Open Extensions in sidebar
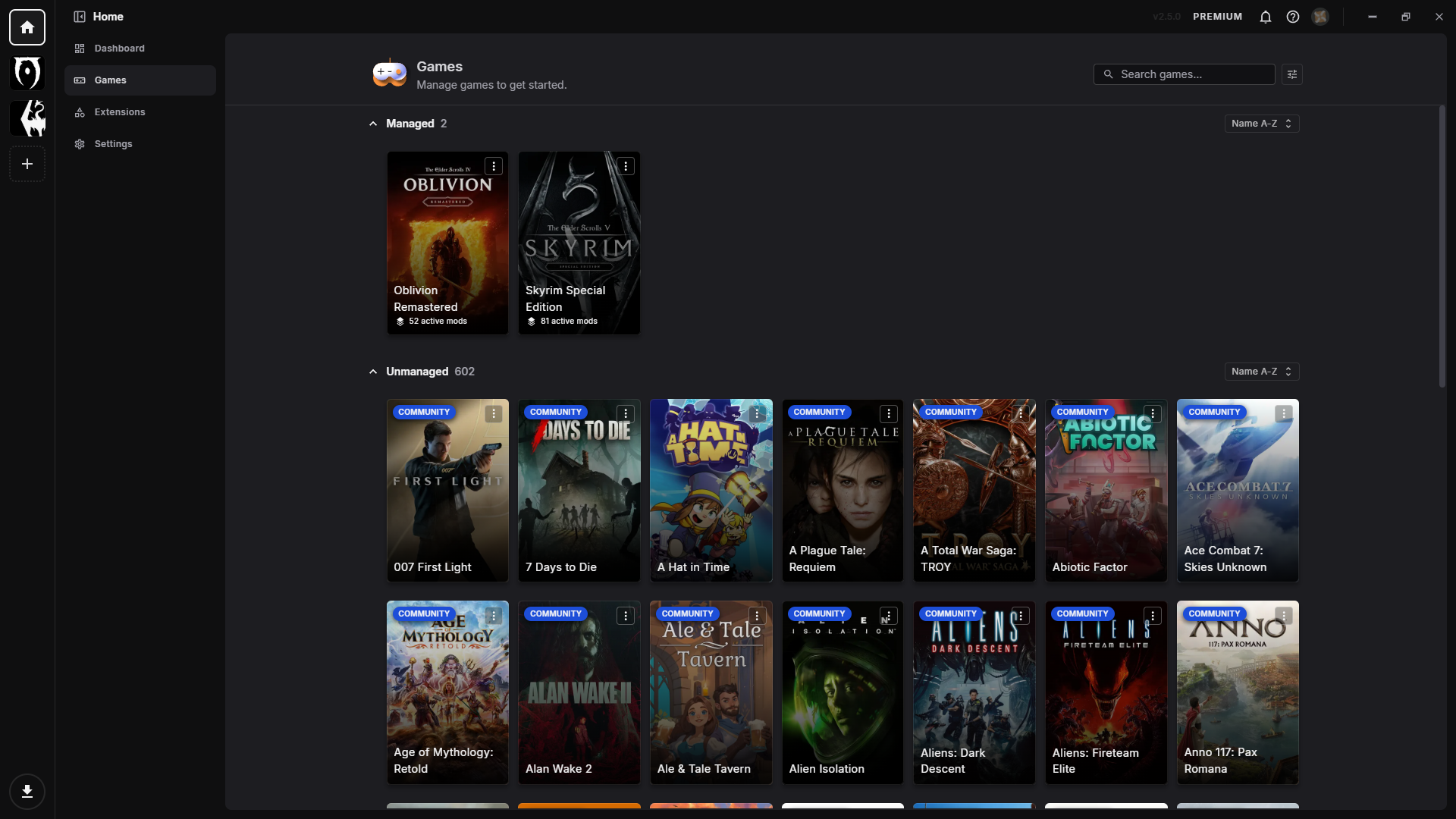Image resolution: width=1456 pixels, height=819 pixels. [x=140, y=112]
